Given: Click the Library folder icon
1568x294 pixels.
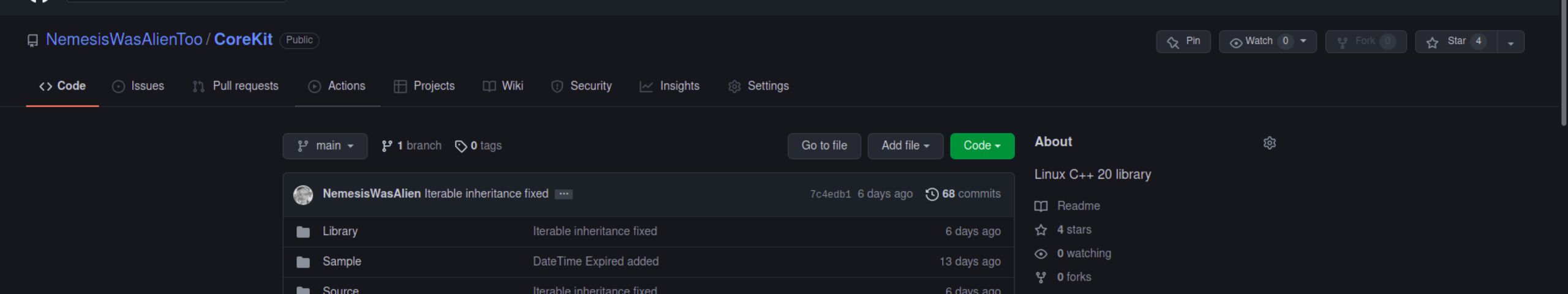Looking at the screenshot, I should pos(303,232).
